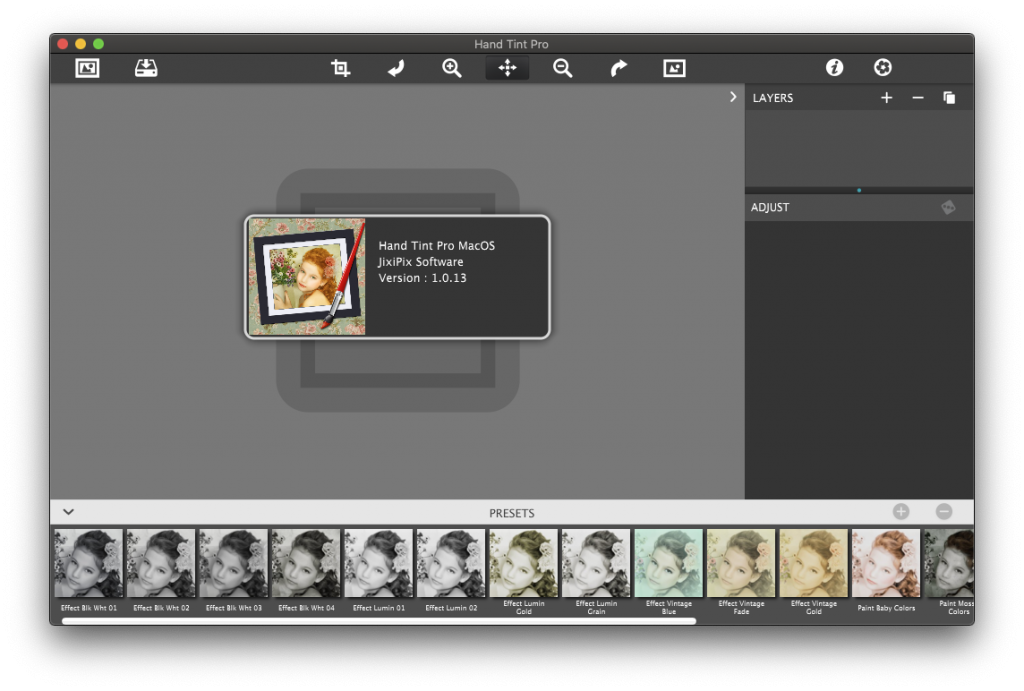This screenshot has width=1024, height=691.
Task: Remove layer with the minus icon
Action: [918, 98]
